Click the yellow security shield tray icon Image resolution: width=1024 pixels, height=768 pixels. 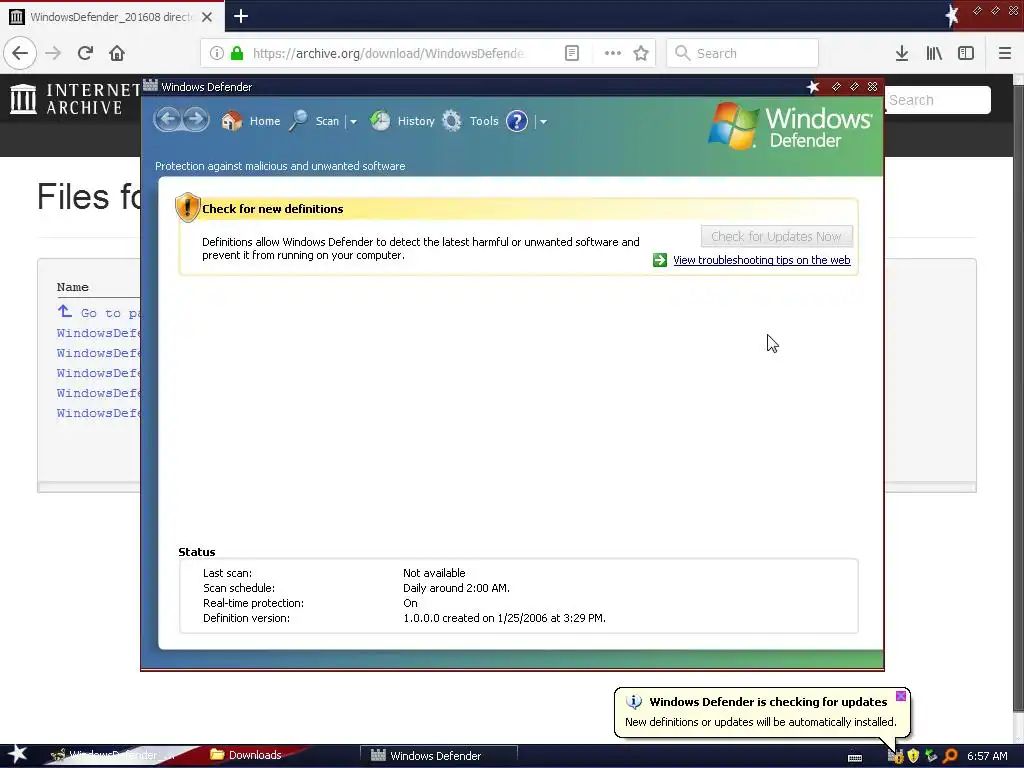pyautogui.click(x=913, y=756)
